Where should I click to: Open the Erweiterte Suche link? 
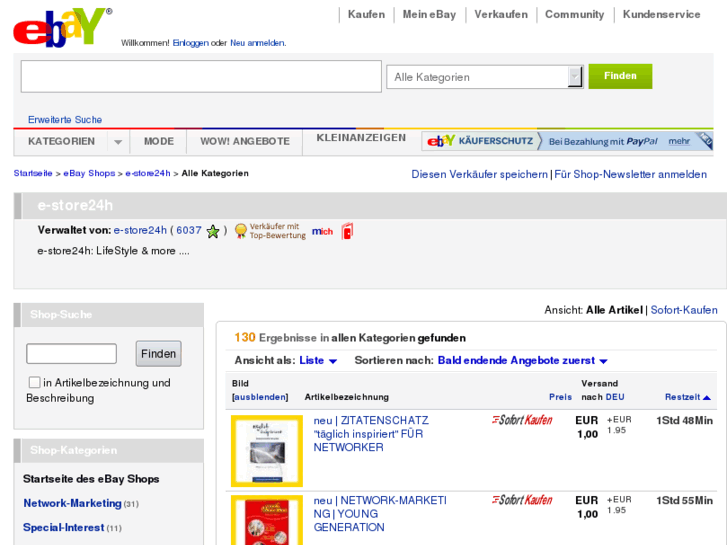coord(65,120)
